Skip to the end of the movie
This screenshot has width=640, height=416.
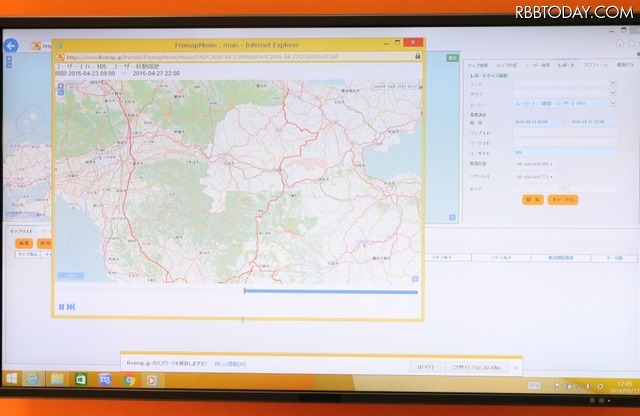point(71,307)
